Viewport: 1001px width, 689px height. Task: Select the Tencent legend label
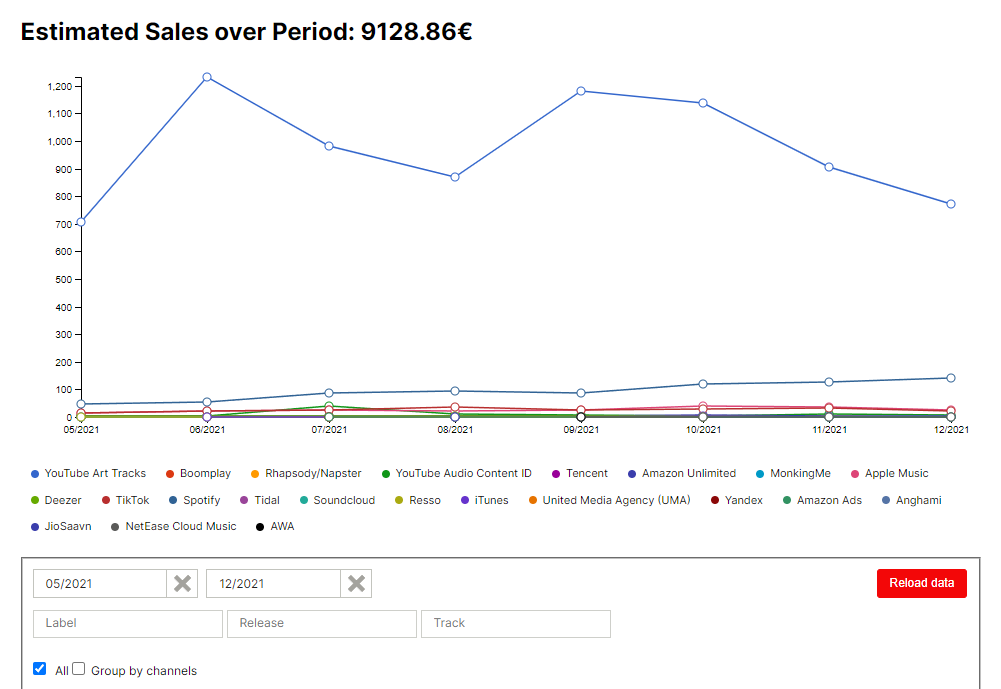(587, 473)
